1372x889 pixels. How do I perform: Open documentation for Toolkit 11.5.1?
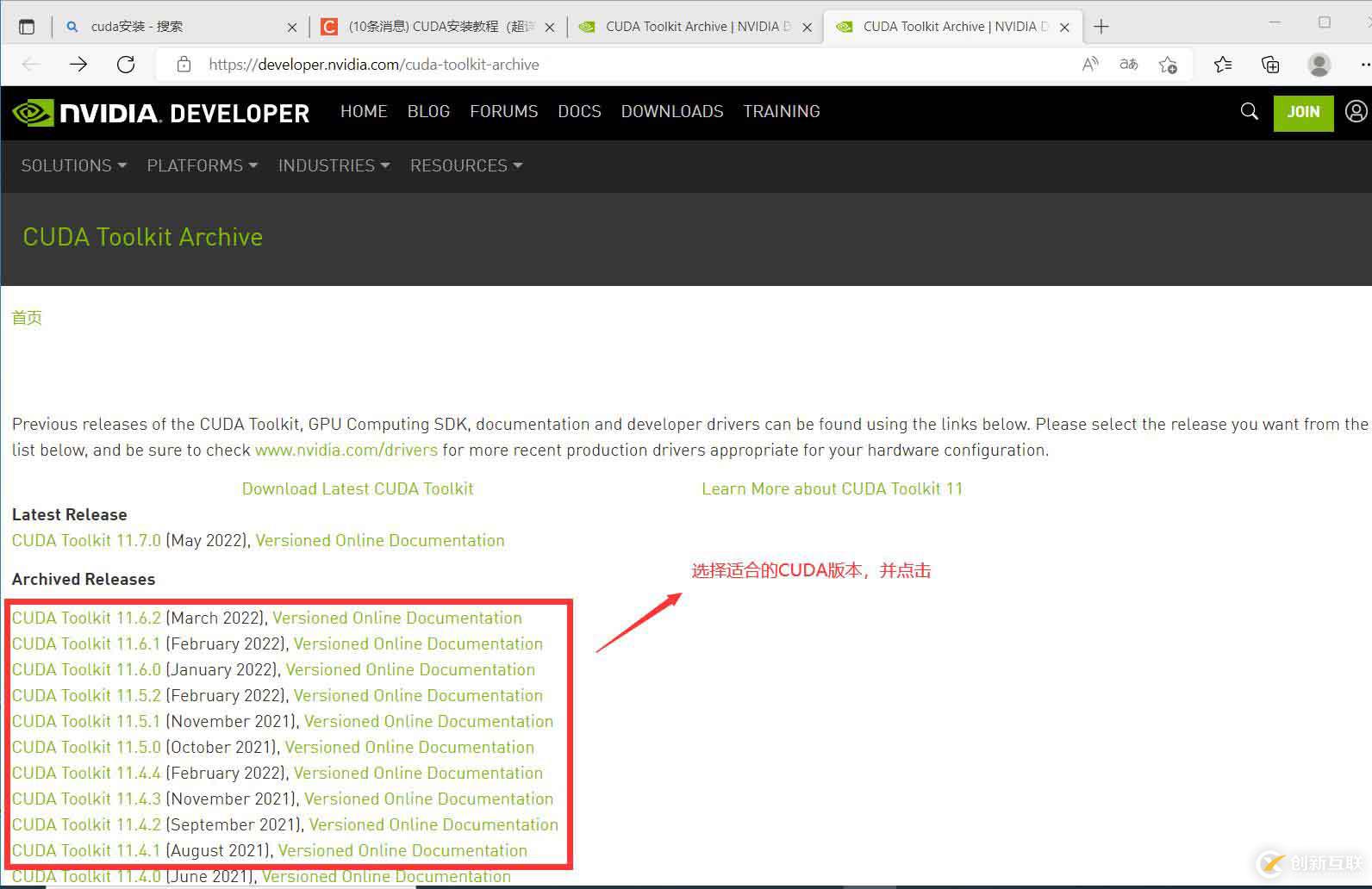point(428,721)
